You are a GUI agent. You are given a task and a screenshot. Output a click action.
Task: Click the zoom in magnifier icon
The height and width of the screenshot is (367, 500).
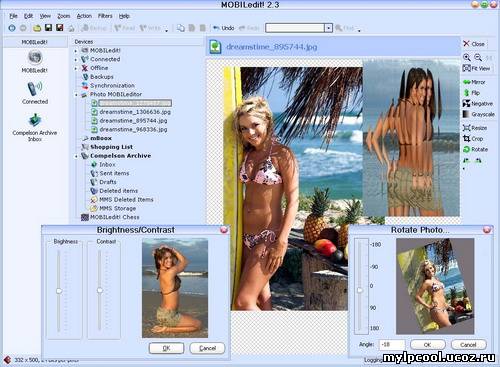[467, 57]
